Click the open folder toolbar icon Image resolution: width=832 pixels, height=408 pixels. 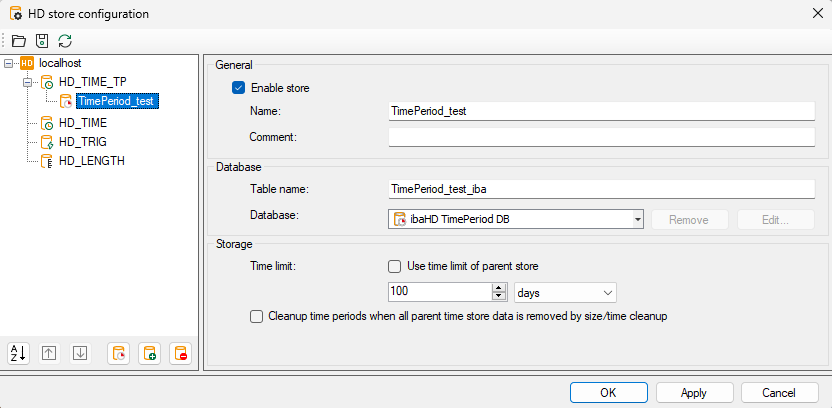coord(19,41)
